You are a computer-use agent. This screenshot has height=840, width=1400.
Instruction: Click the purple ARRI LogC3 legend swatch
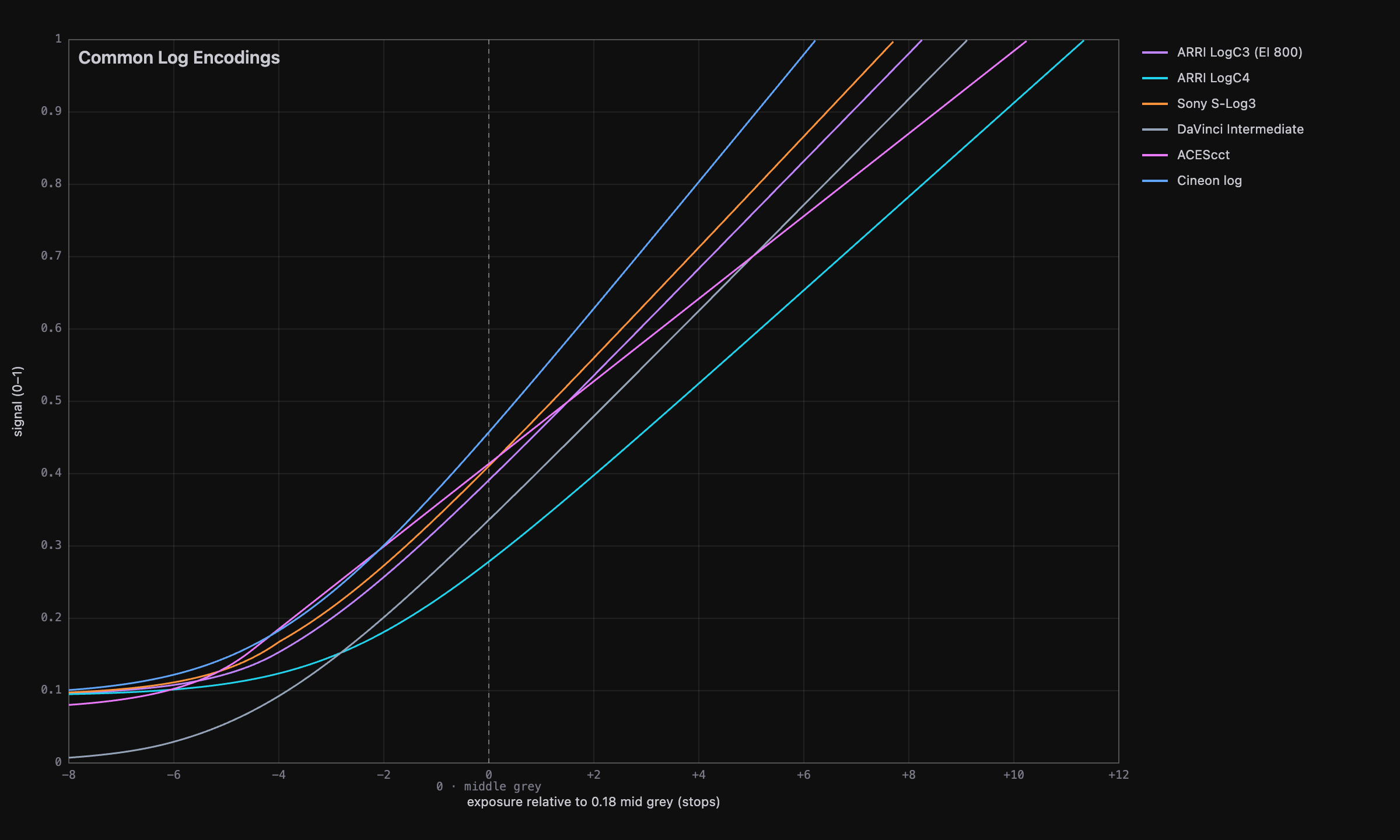pos(1155,52)
